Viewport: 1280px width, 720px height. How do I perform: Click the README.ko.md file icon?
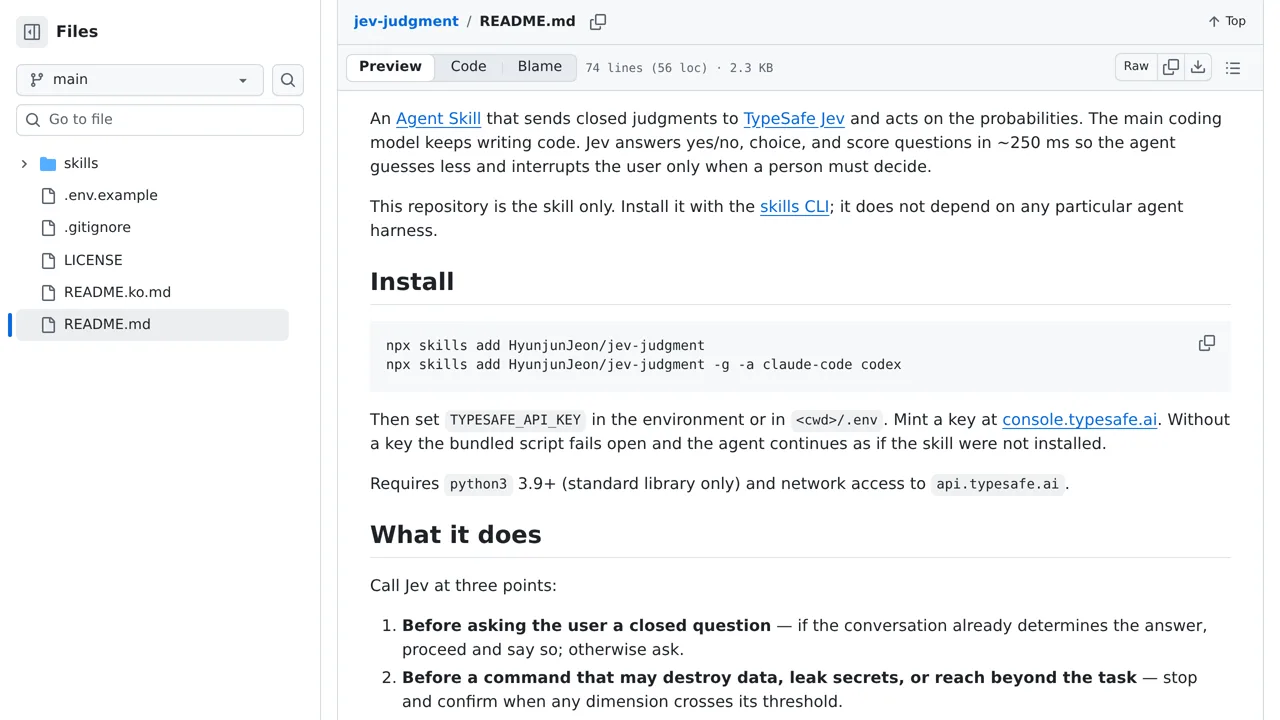click(x=48, y=292)
